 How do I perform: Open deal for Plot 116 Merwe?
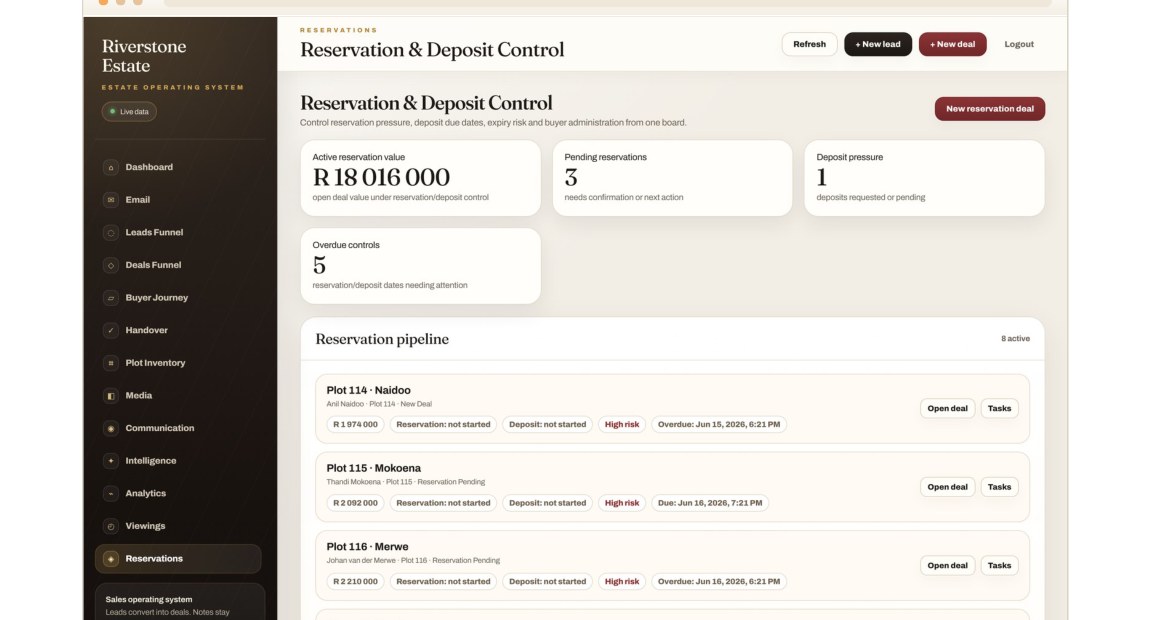point(947,566)
